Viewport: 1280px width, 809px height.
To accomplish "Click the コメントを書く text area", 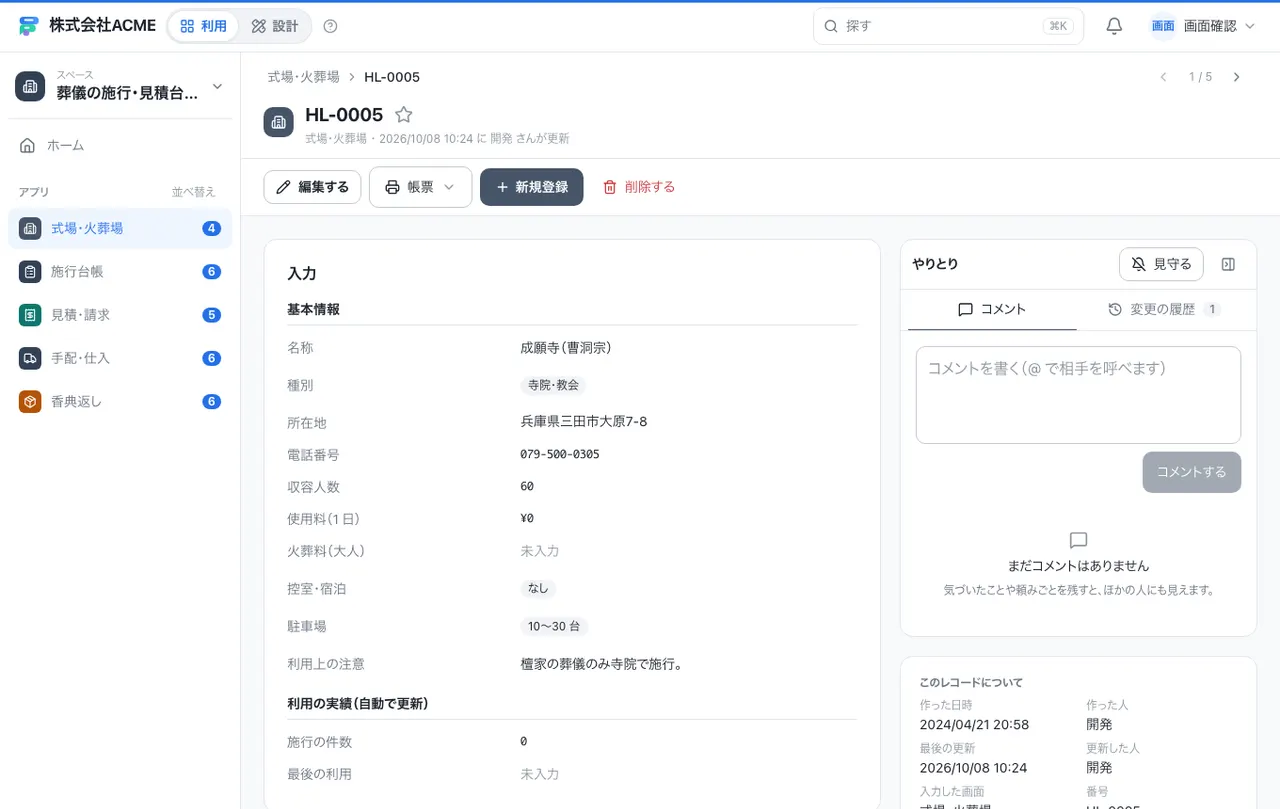I will pyautogui.click(x=1078, y=395).
